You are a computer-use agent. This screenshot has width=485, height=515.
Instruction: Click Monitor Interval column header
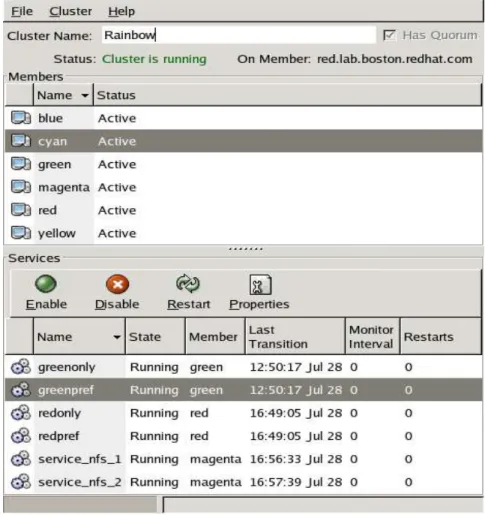[x=372, y=337]
